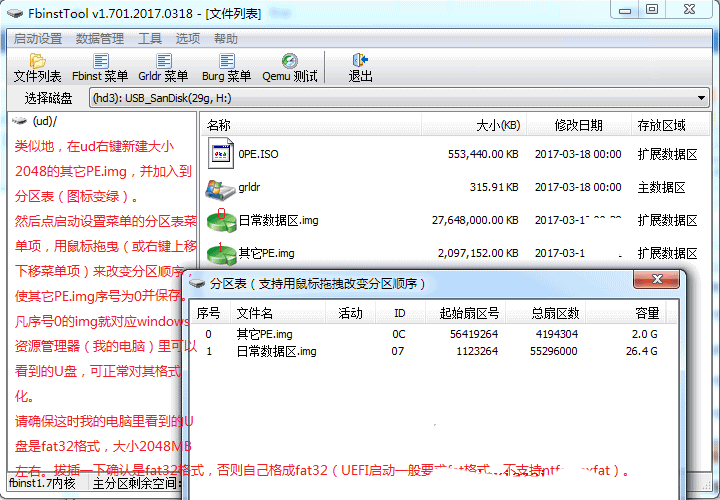Click the 07 partition ID cell

pyautogui.click(x=398, y=351)
